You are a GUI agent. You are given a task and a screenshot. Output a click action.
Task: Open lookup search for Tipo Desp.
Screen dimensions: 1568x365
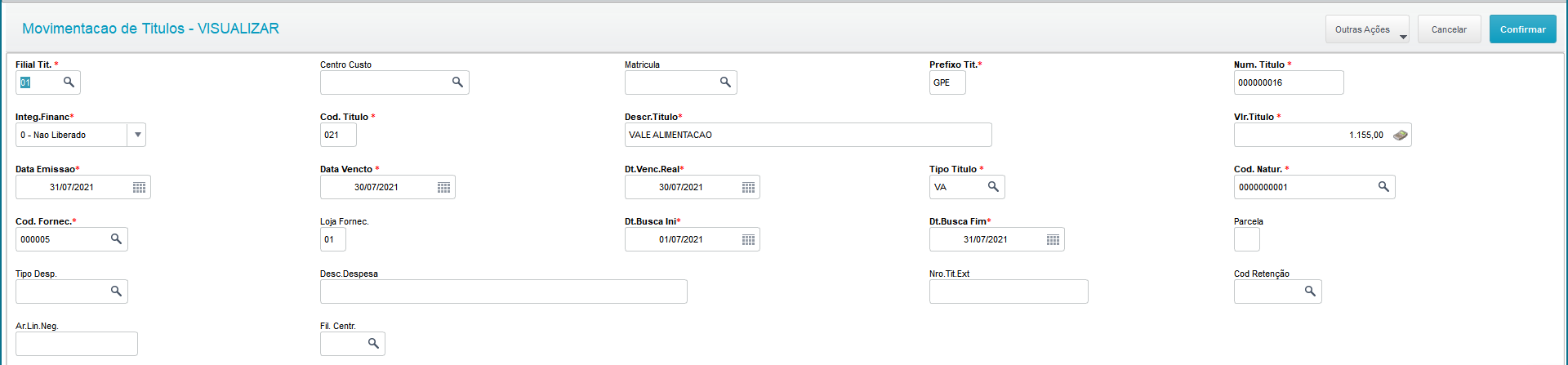tap(116, 292)
